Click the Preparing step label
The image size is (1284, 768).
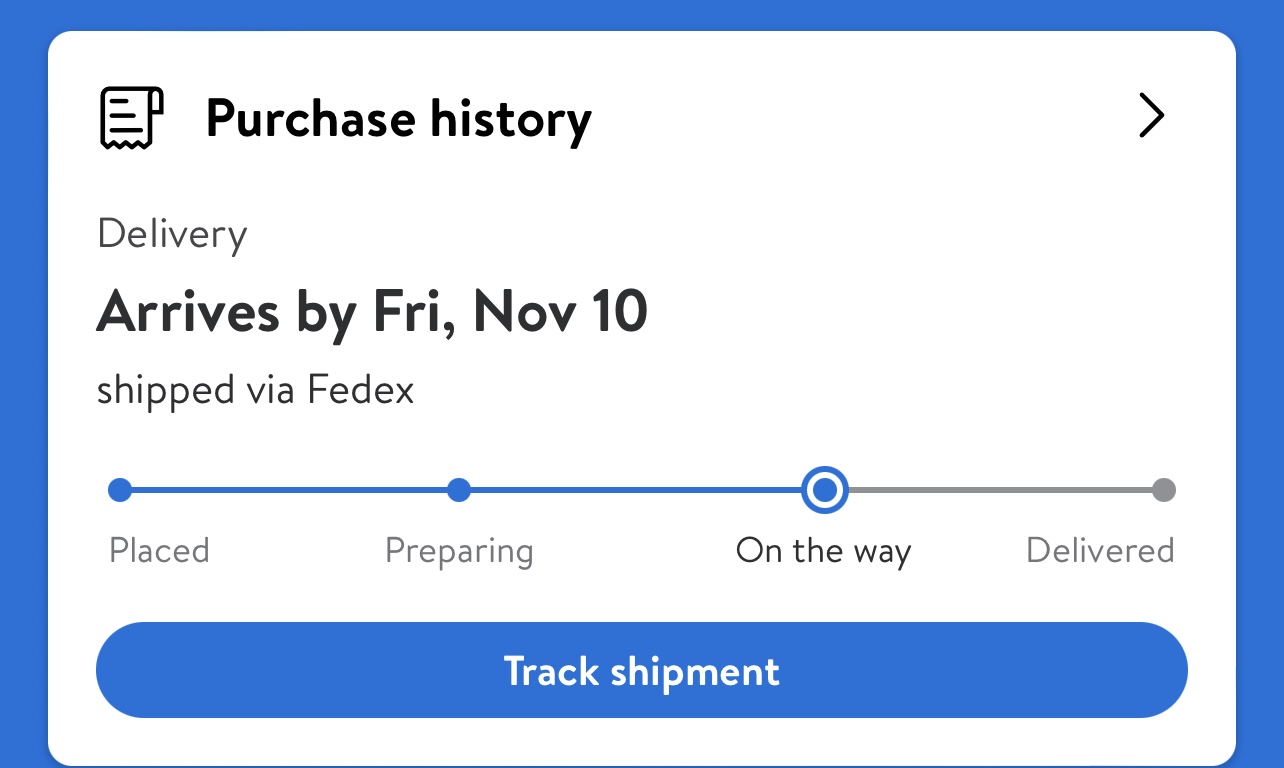tap(459, 552)
